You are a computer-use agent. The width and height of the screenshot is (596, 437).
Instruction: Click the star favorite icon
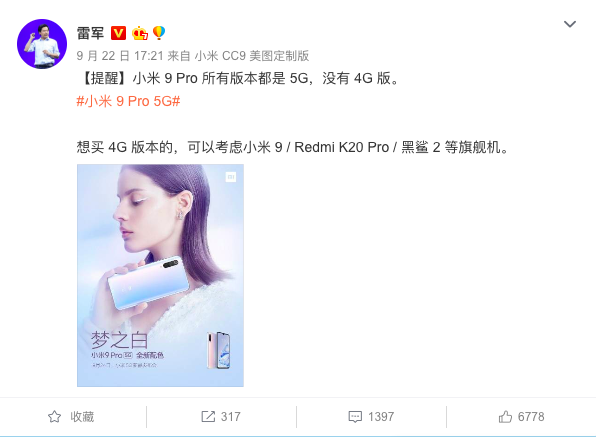point(54,416)
